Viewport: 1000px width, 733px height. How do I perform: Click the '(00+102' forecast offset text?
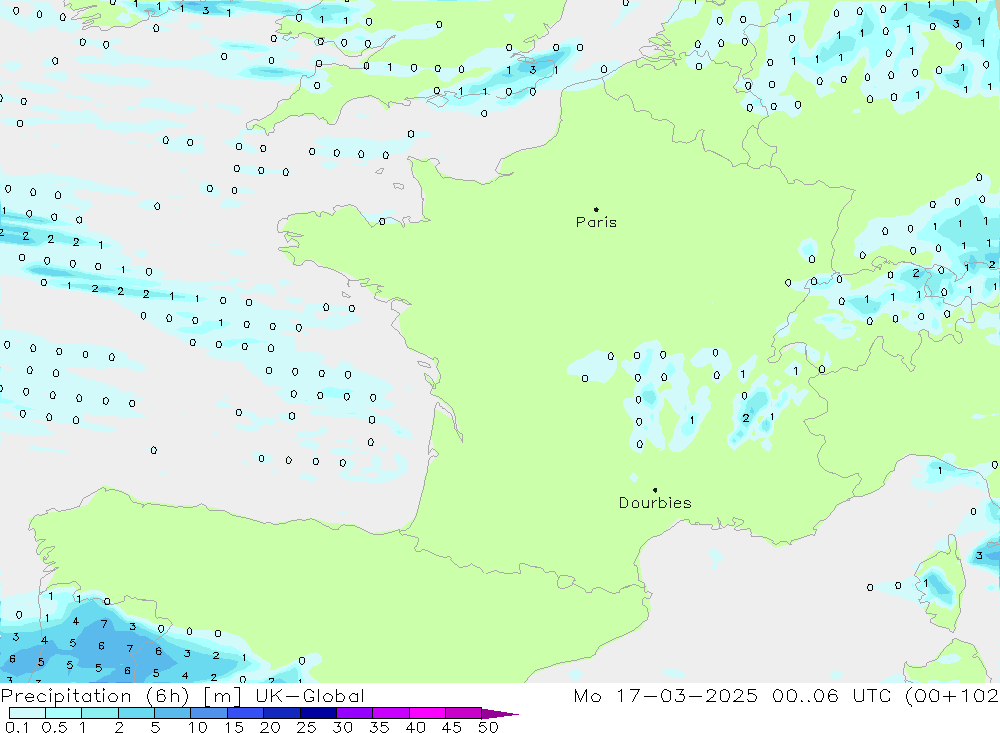(x=952, y=695)
